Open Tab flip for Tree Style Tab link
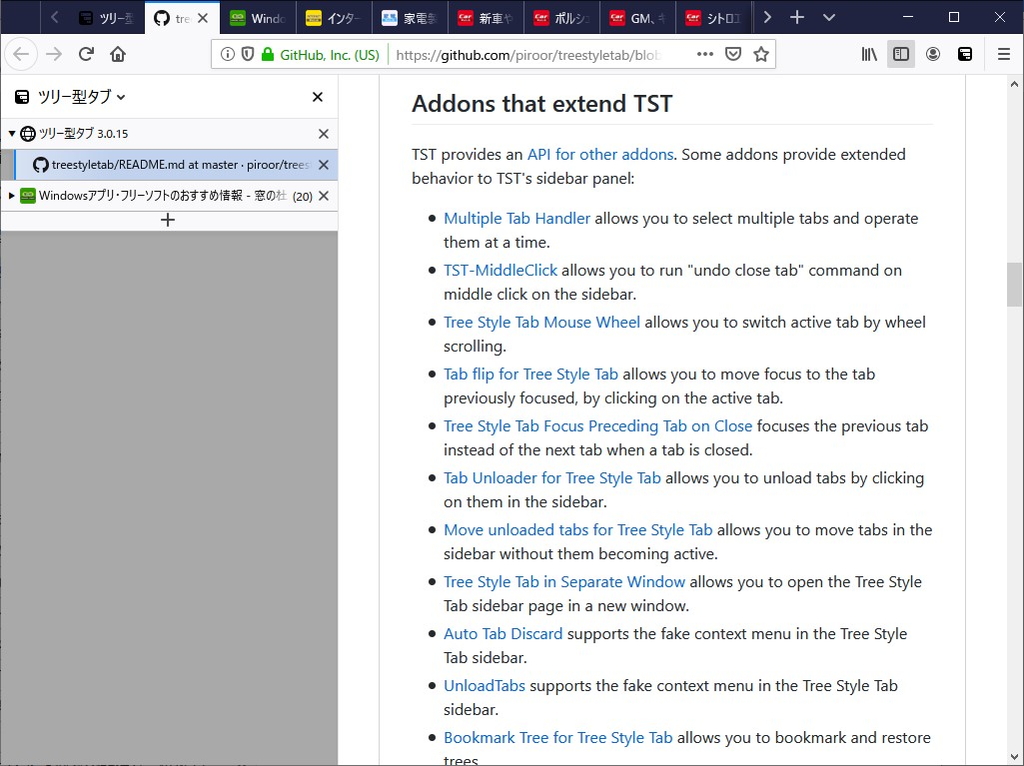1024x766 pixels. 530,374
